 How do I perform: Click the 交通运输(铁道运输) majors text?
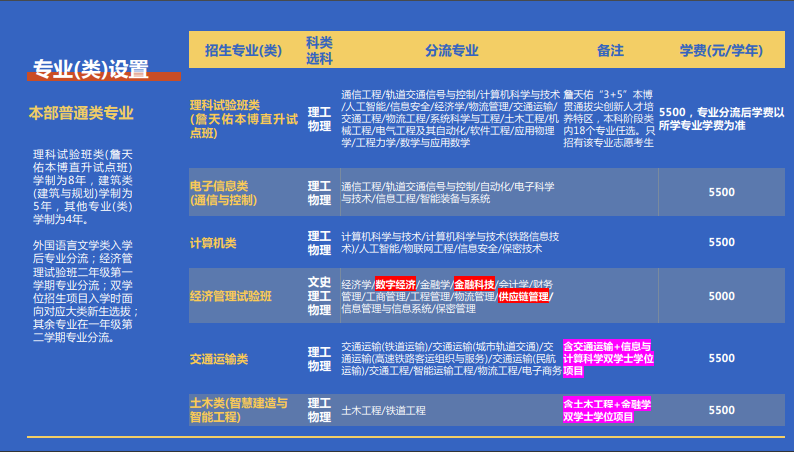pos(451,358)
